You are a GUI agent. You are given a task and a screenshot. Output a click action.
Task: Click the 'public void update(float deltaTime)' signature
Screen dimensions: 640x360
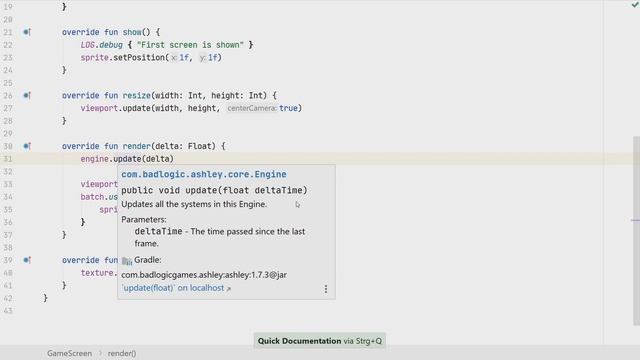pos(214,190)
